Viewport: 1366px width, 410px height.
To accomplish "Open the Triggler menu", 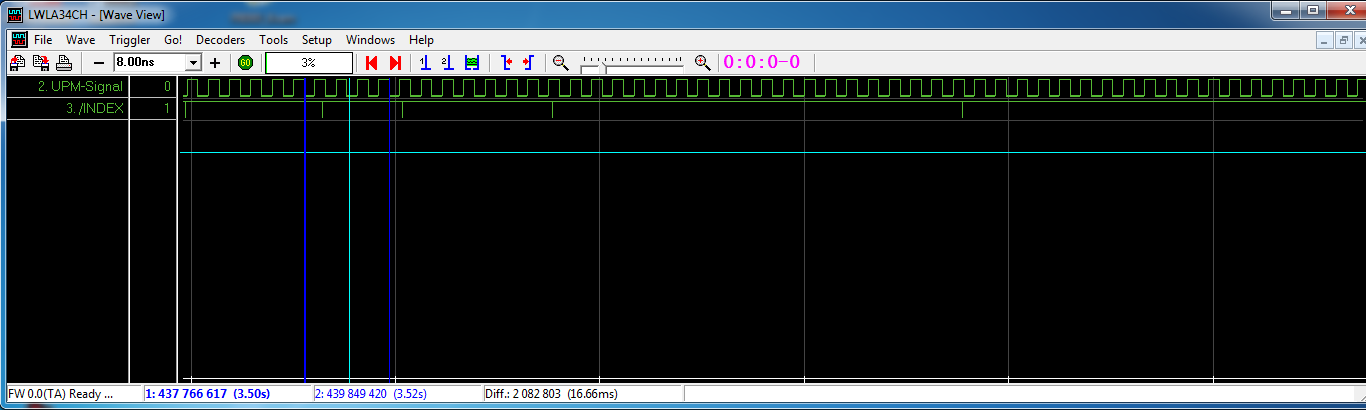I will (x=130, y=40).
